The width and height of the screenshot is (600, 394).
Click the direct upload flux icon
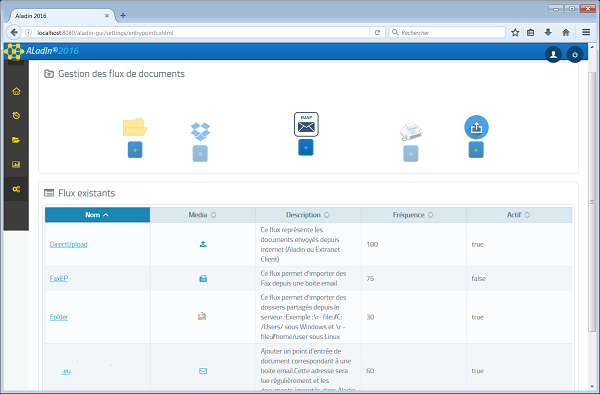point(476,127)
